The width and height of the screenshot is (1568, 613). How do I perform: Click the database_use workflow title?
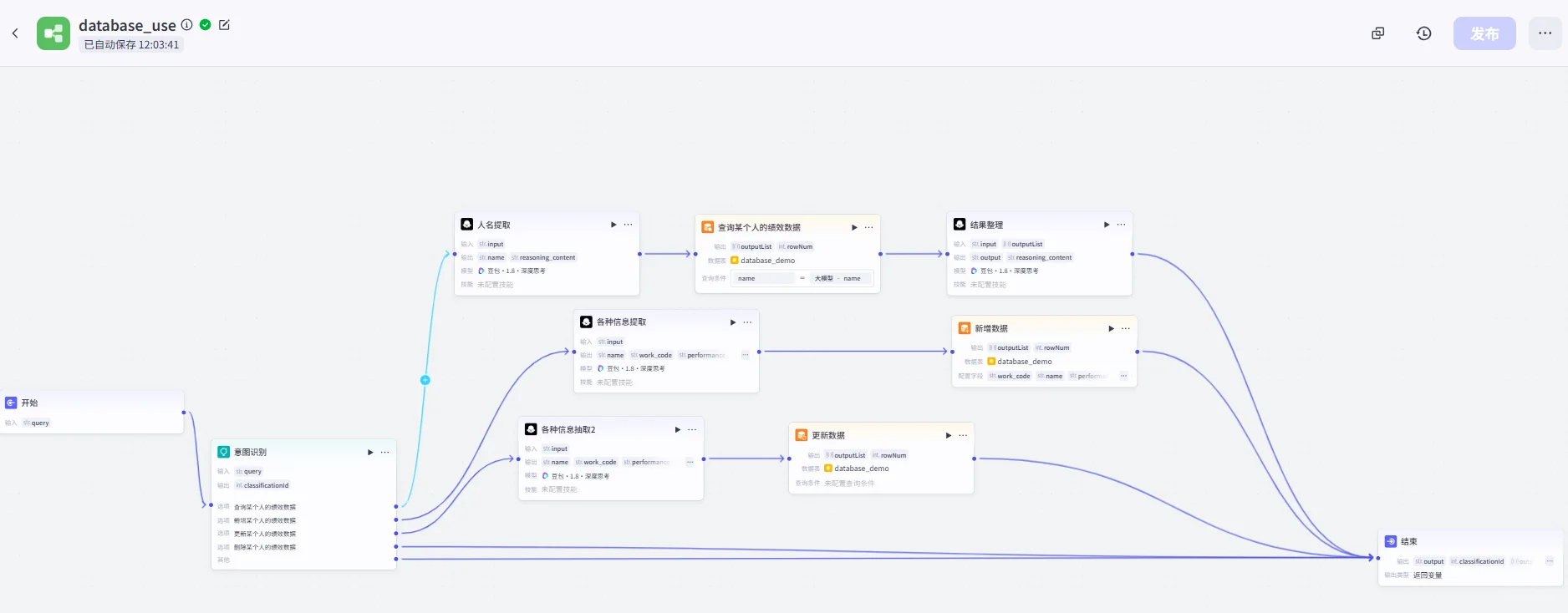(x=127, y=25)
